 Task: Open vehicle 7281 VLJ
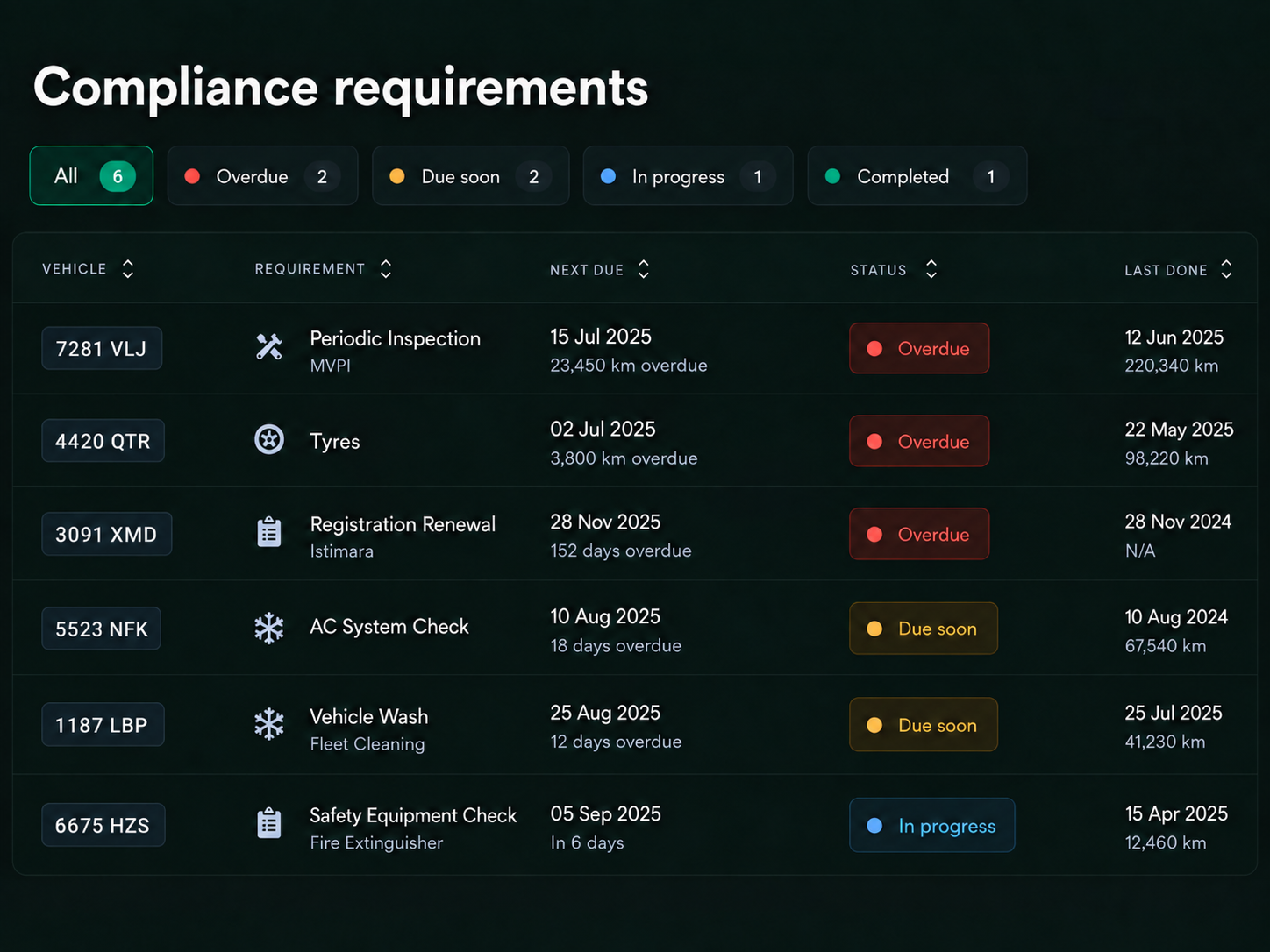tap(102, 348)
